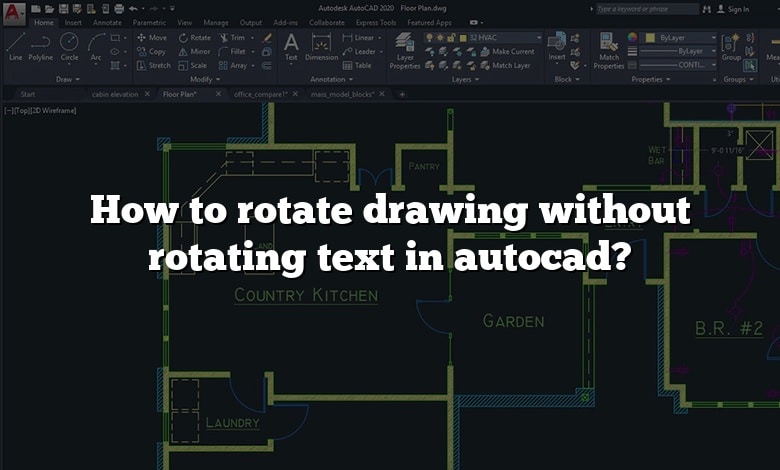This screenshot has width=780, height=470.
Task: Open the Insert ribbon tab
Action: 73,22
